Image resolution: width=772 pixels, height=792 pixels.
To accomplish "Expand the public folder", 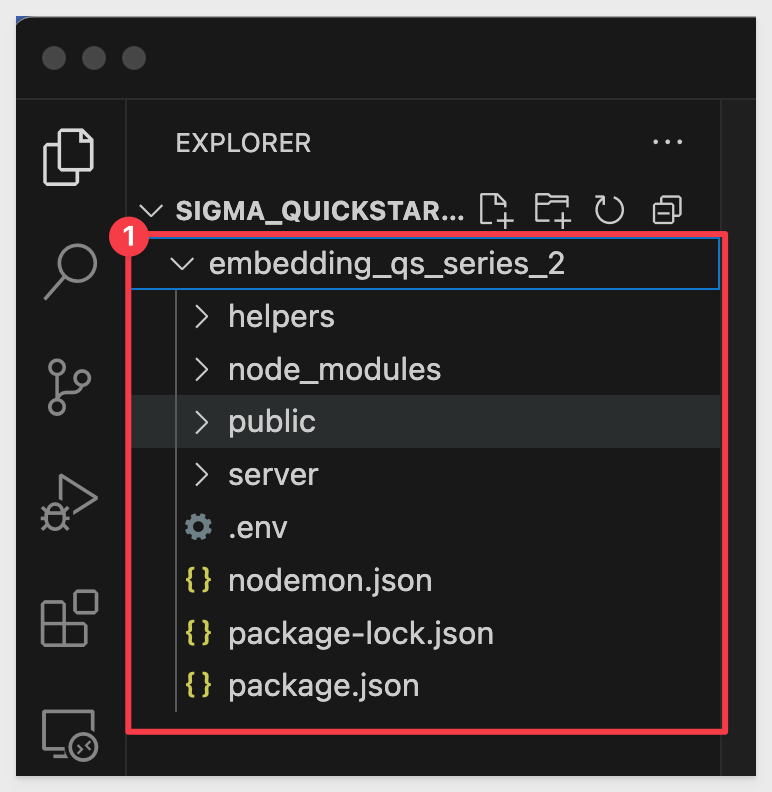I will (271, 422).
